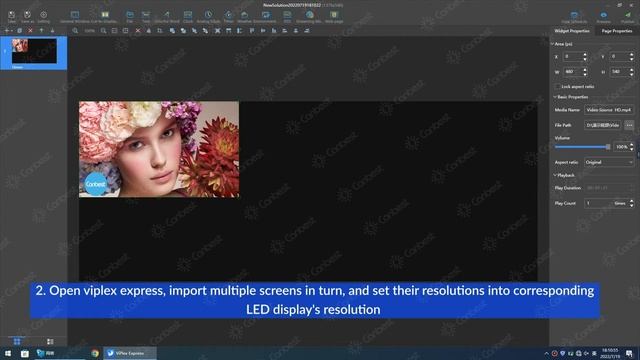Screen dimensions: 640x360
Task: Click the Play Count stepper arrows
Action: 631,203
